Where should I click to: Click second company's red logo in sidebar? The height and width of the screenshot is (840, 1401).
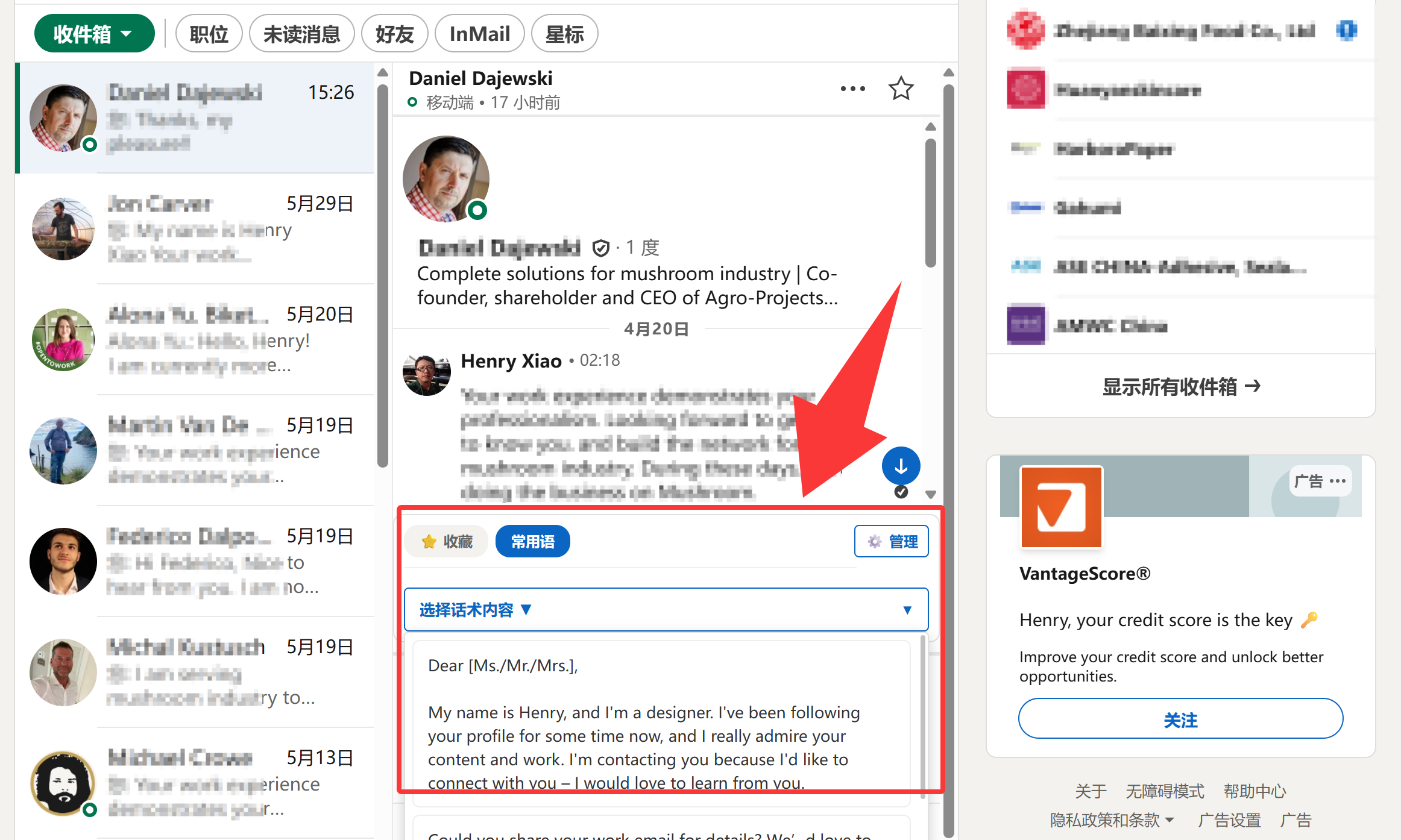click(1025, 89)
